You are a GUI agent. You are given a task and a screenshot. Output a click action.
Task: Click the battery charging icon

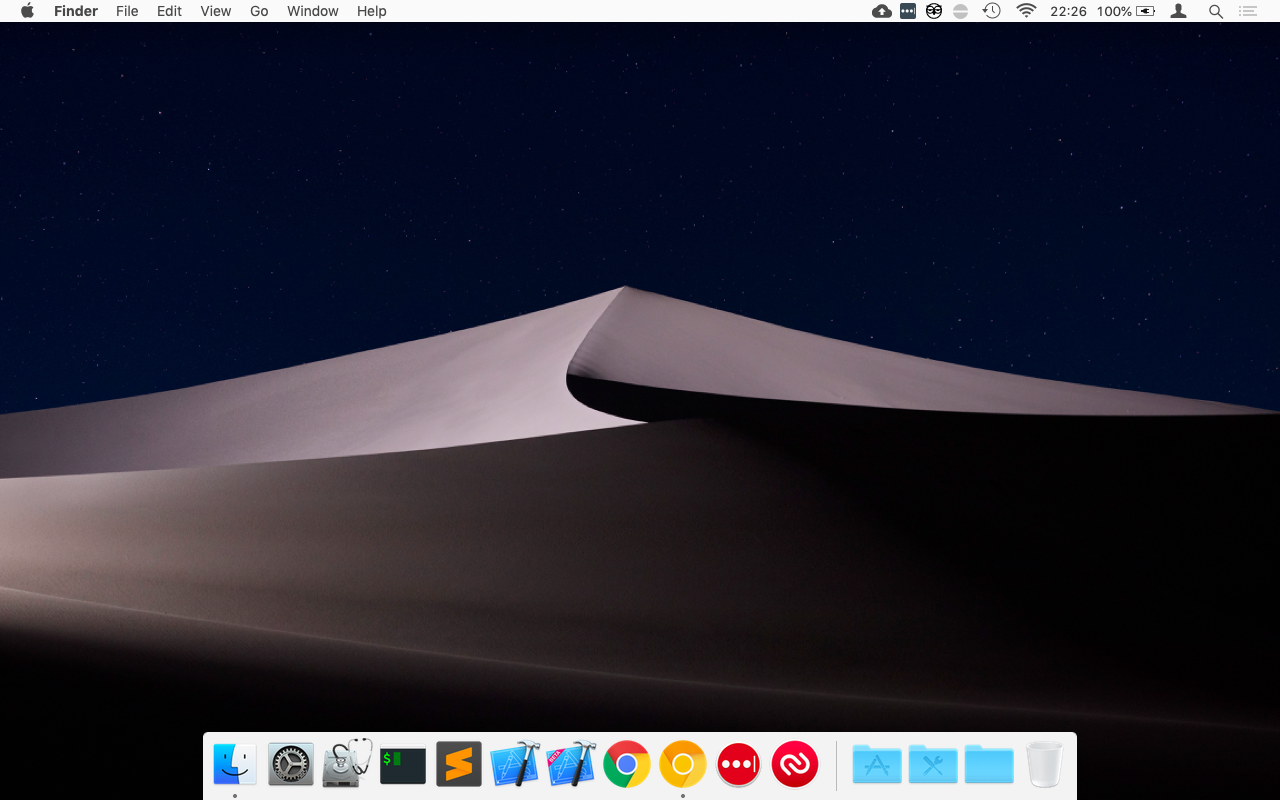(1146, 11)
